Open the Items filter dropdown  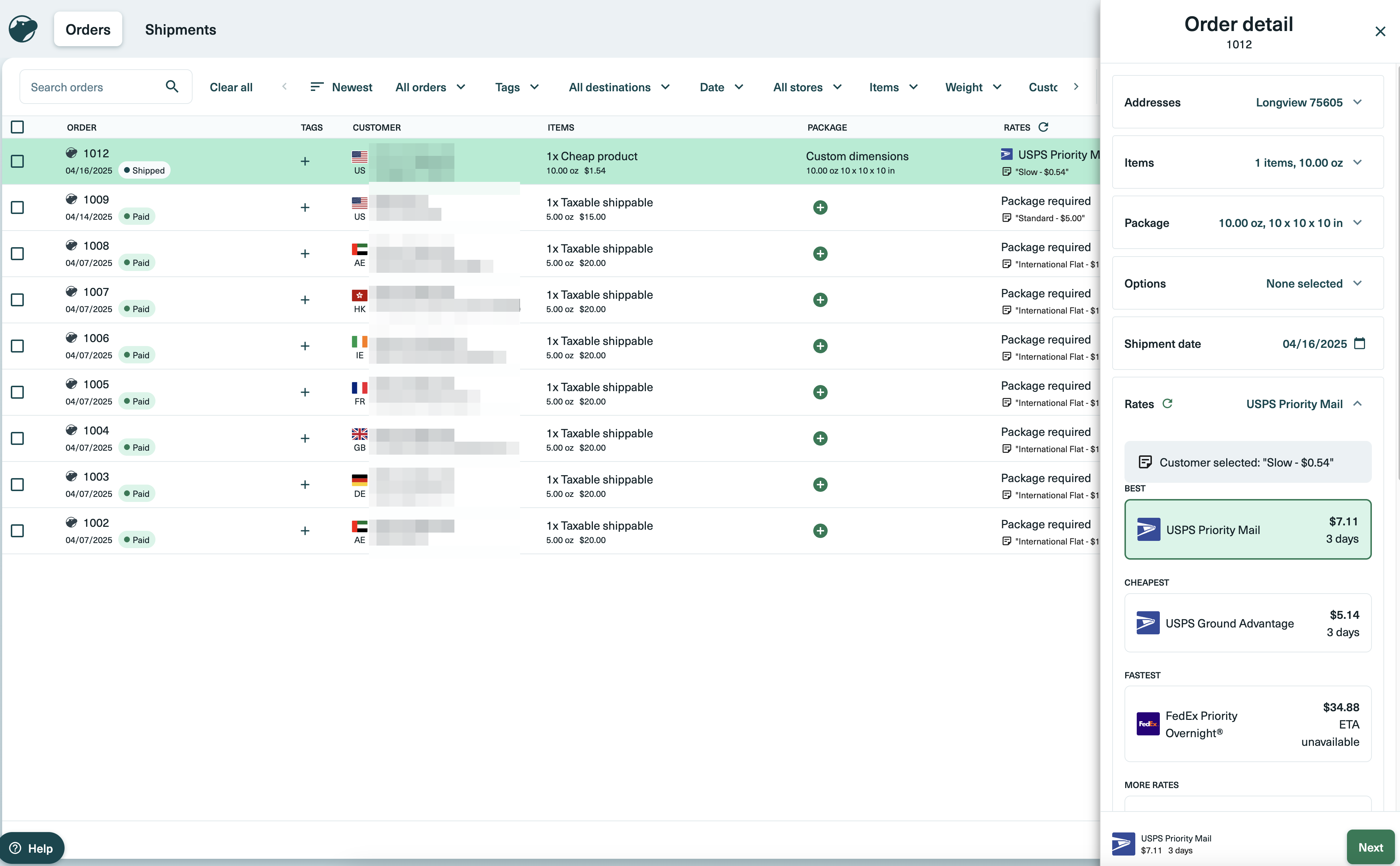tap(893, 87)
